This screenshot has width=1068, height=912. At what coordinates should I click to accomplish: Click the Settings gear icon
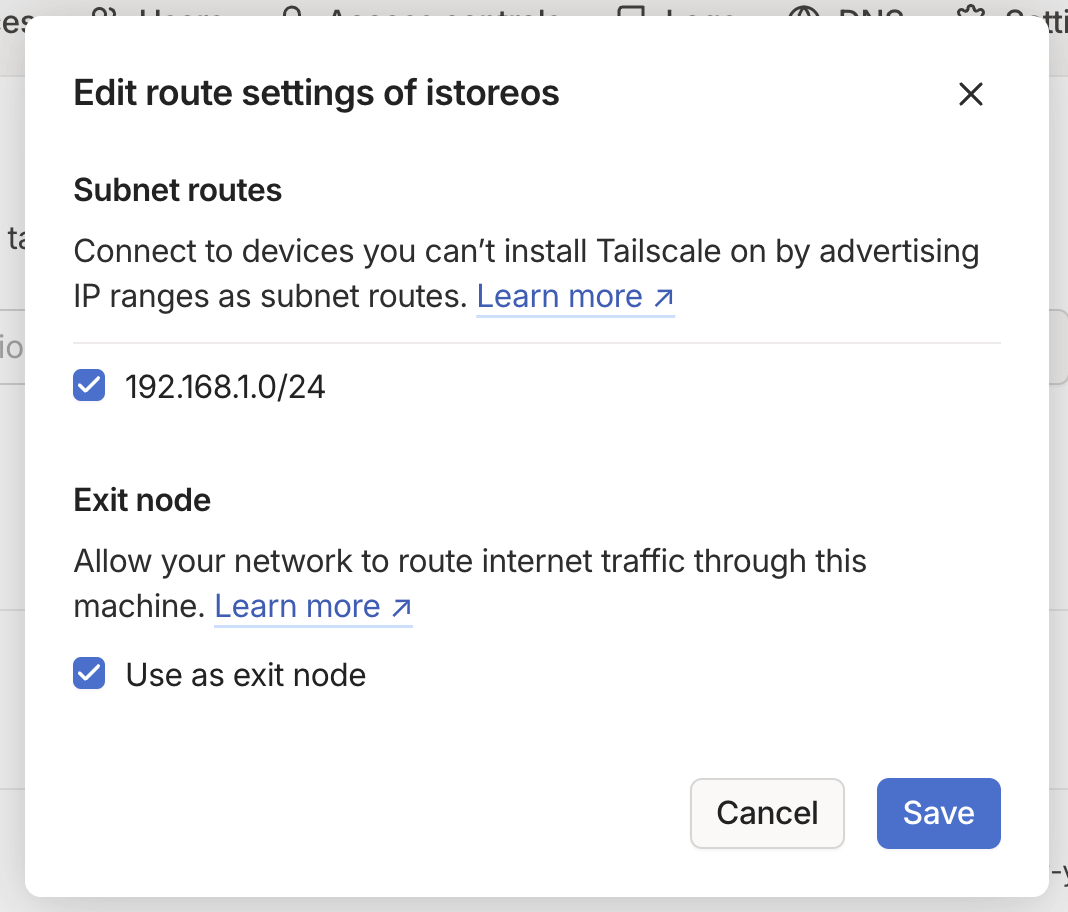pos(970,12)
